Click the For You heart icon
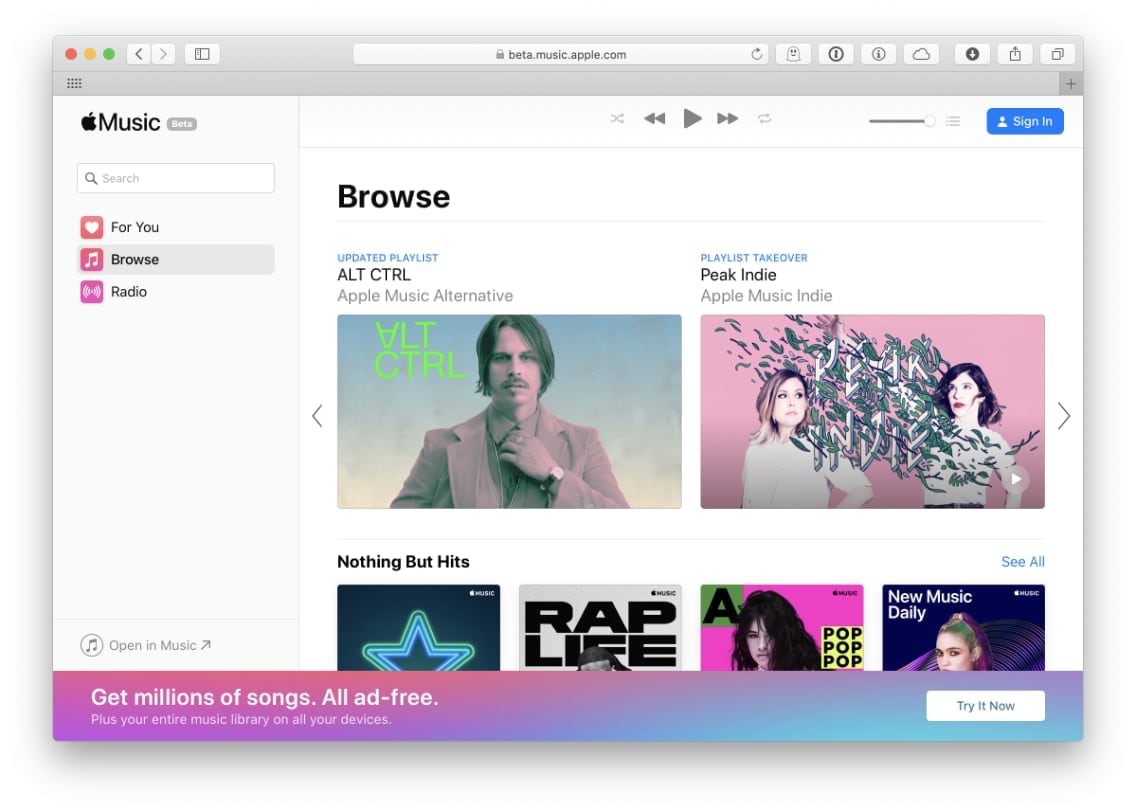The height and width of the screenshot is (811, 1136). pyautogui.click(x=91, y=228)
